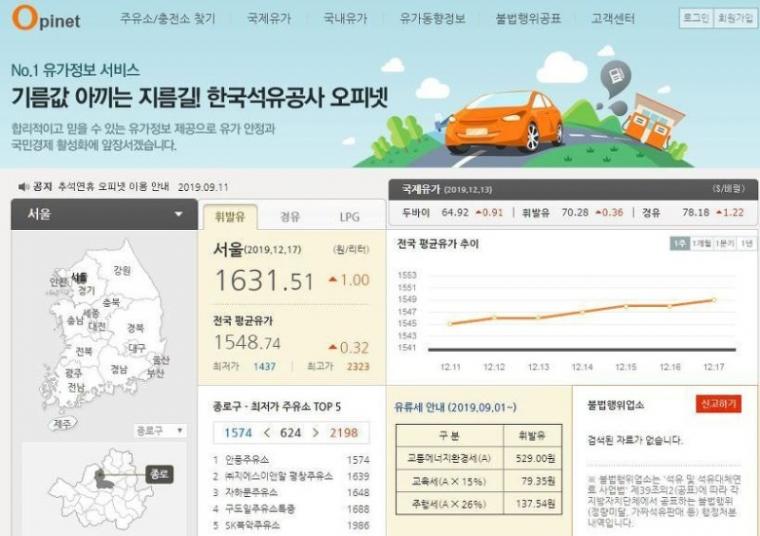This screenshot has width=760, height=536.
Task: Select 대구 on the Korea map
Action: click(137, 348)
